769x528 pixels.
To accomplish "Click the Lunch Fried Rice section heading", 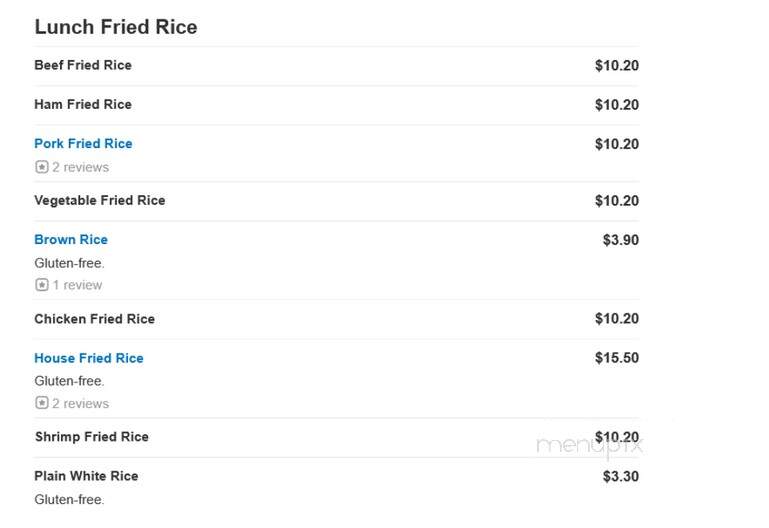I will tap(116, 27).
